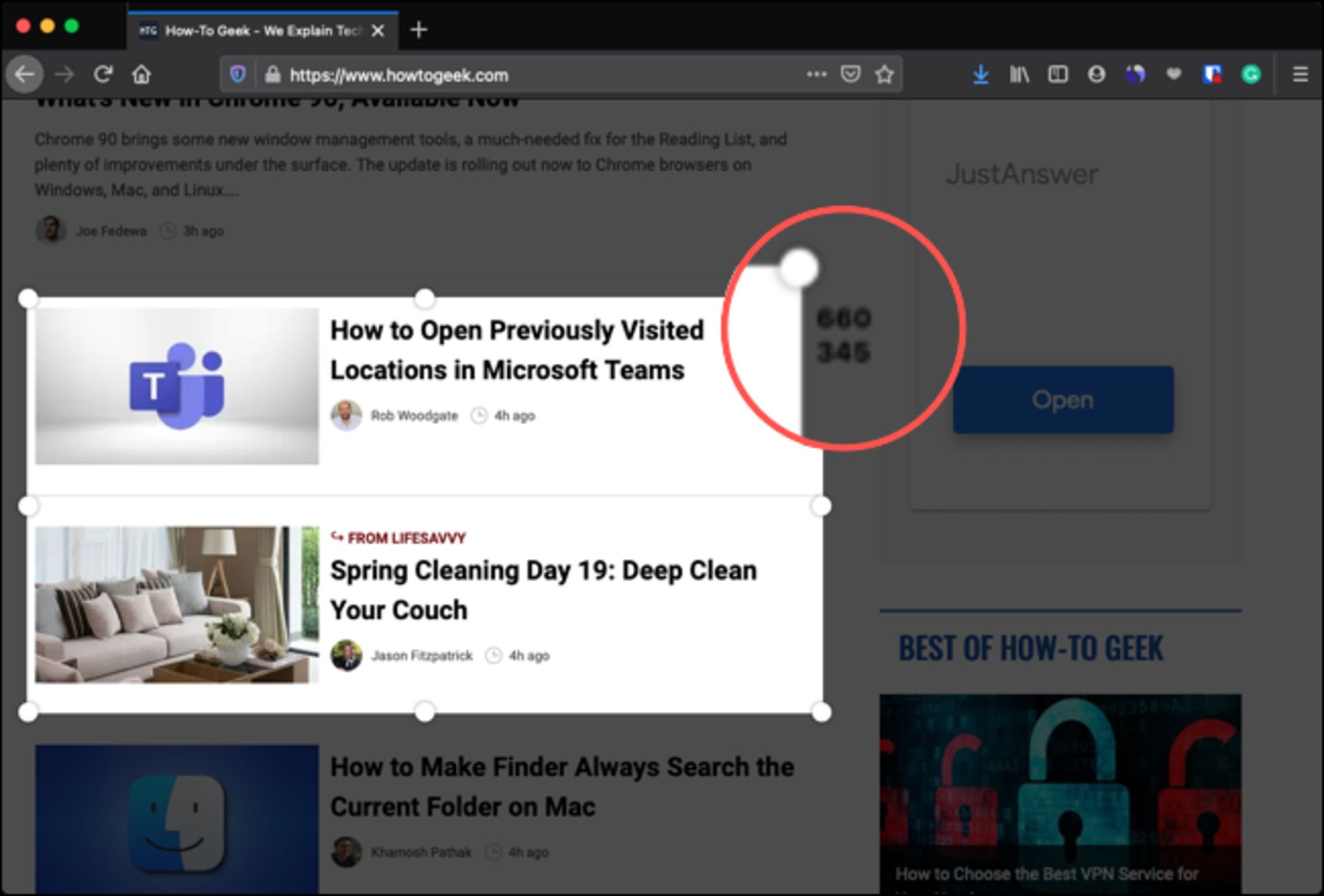Open Spring Cleaning Day 19 article

click(543, 590)
